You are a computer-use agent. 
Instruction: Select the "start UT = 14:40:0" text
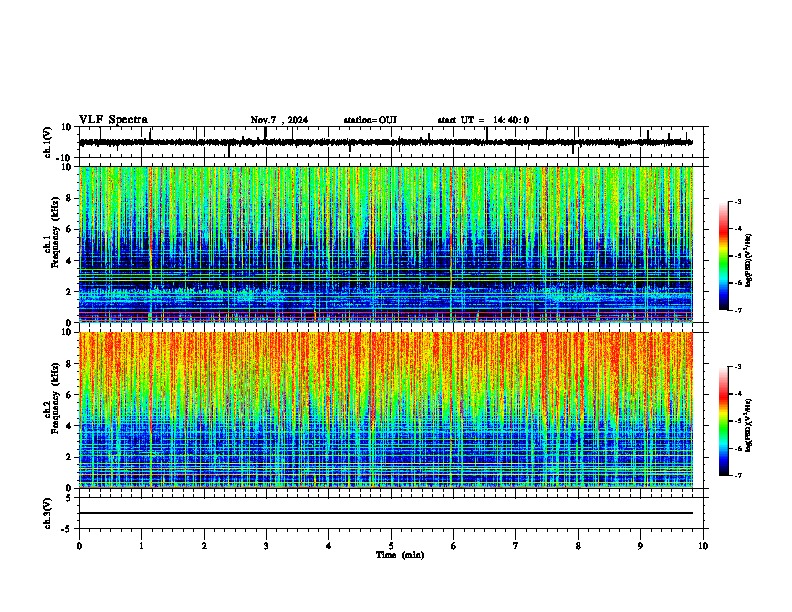click(x=483, y=120)
